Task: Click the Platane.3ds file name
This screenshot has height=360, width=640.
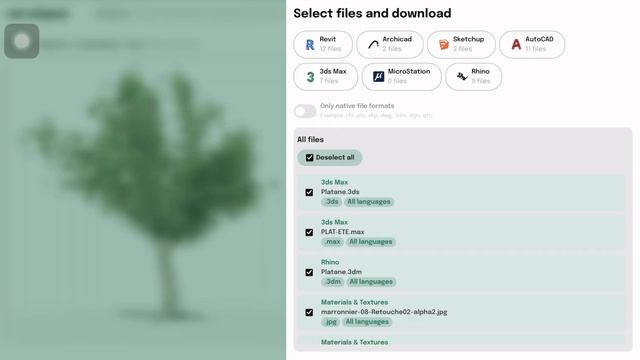Action: 340,192
